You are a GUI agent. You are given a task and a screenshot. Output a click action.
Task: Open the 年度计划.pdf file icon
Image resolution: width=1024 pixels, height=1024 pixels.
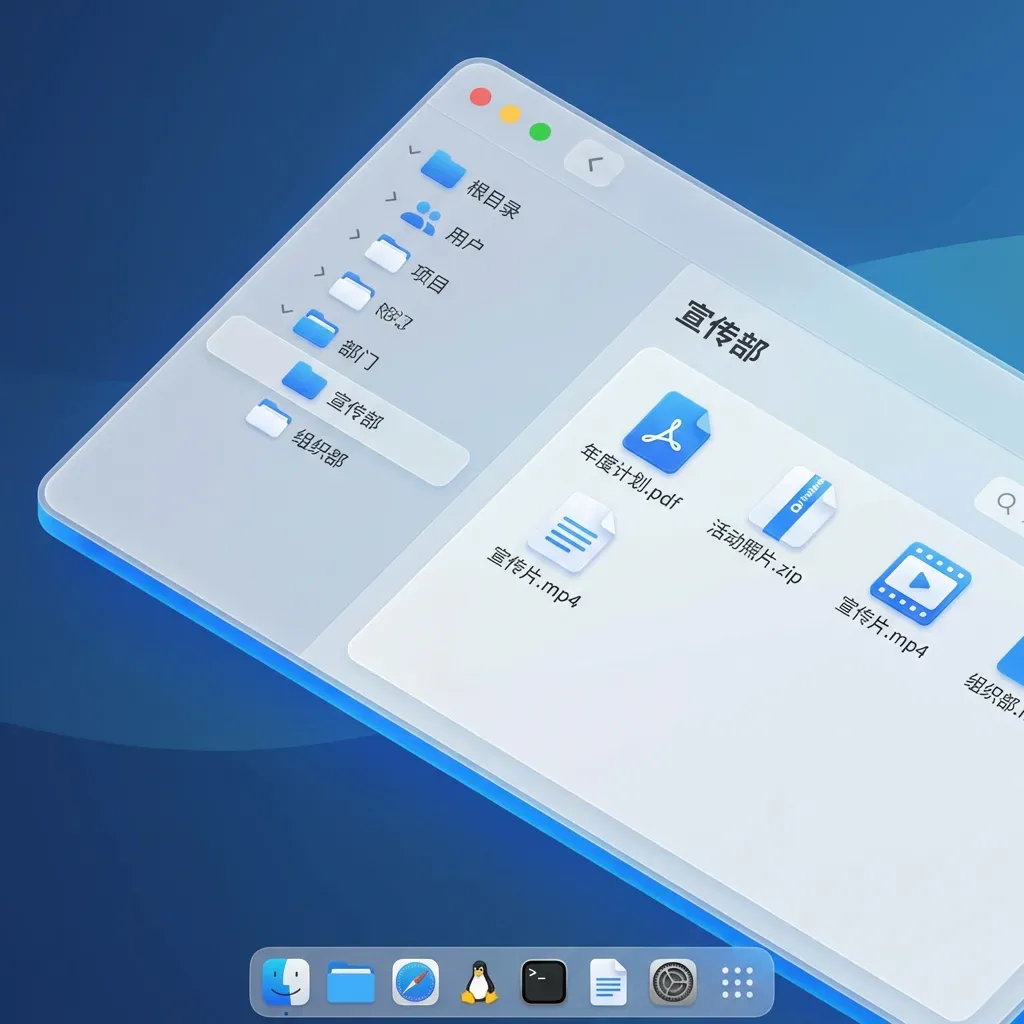pos(666,432)
